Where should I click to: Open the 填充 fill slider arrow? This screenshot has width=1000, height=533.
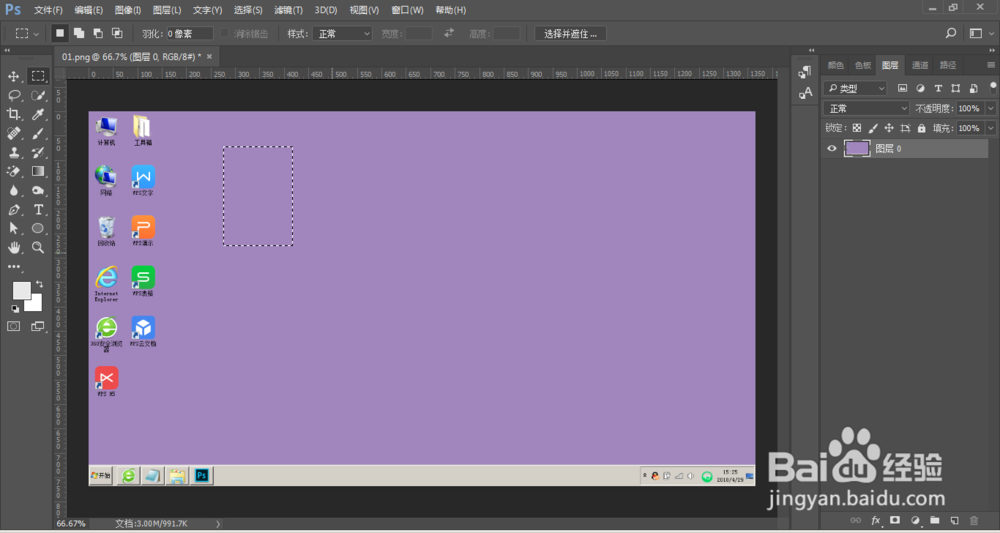990,128
